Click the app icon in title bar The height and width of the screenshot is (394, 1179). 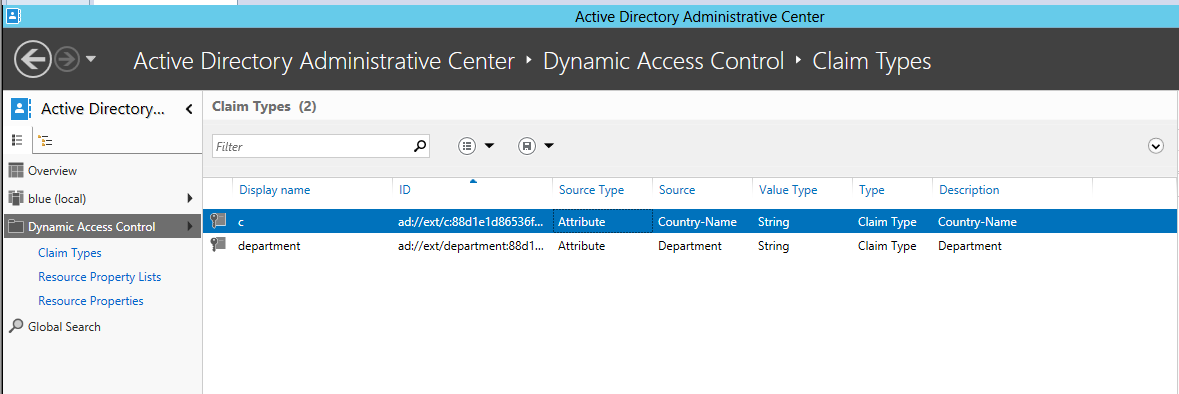click(13, 15)
